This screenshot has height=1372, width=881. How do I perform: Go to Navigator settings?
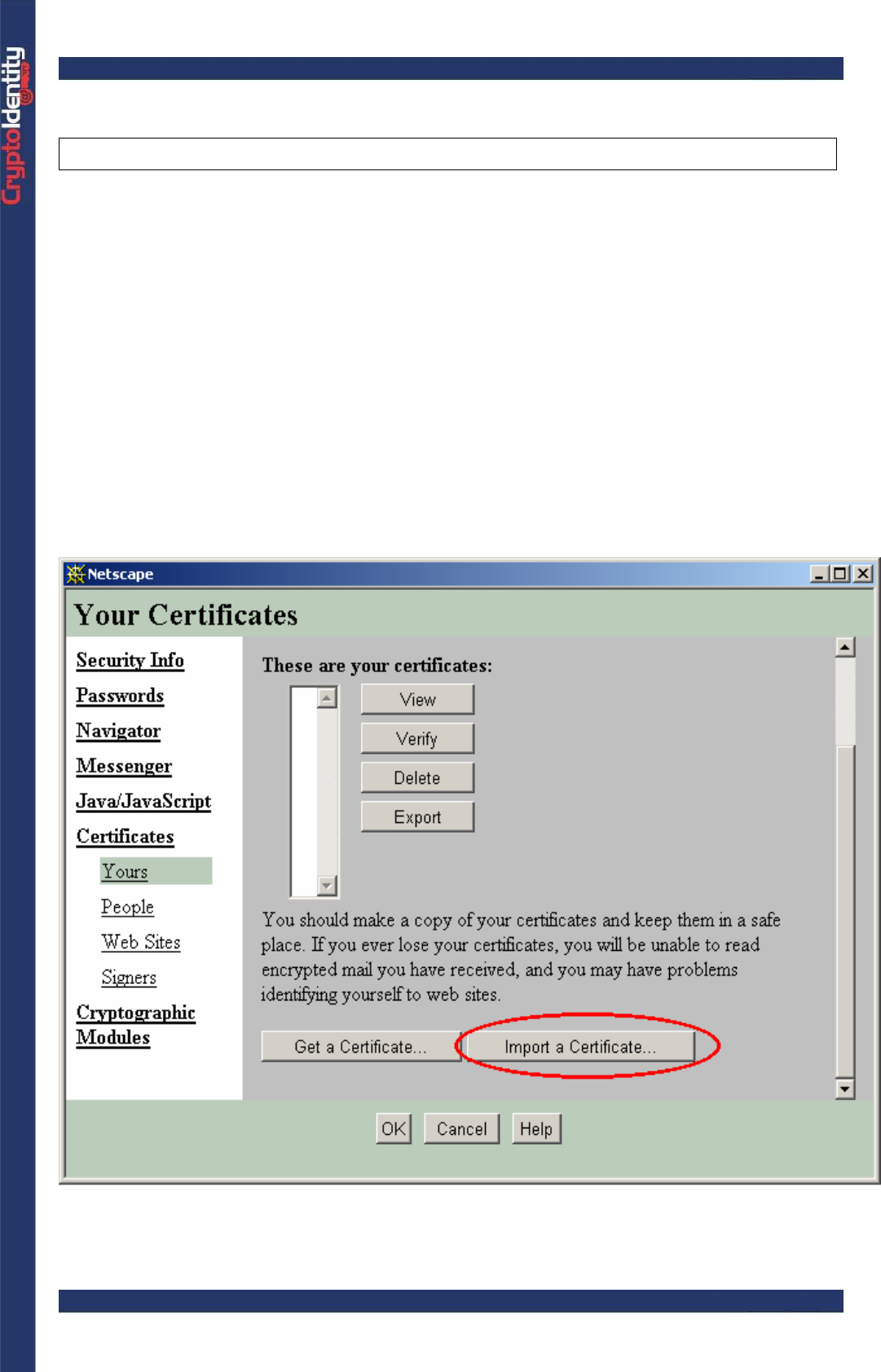(118, 731)
